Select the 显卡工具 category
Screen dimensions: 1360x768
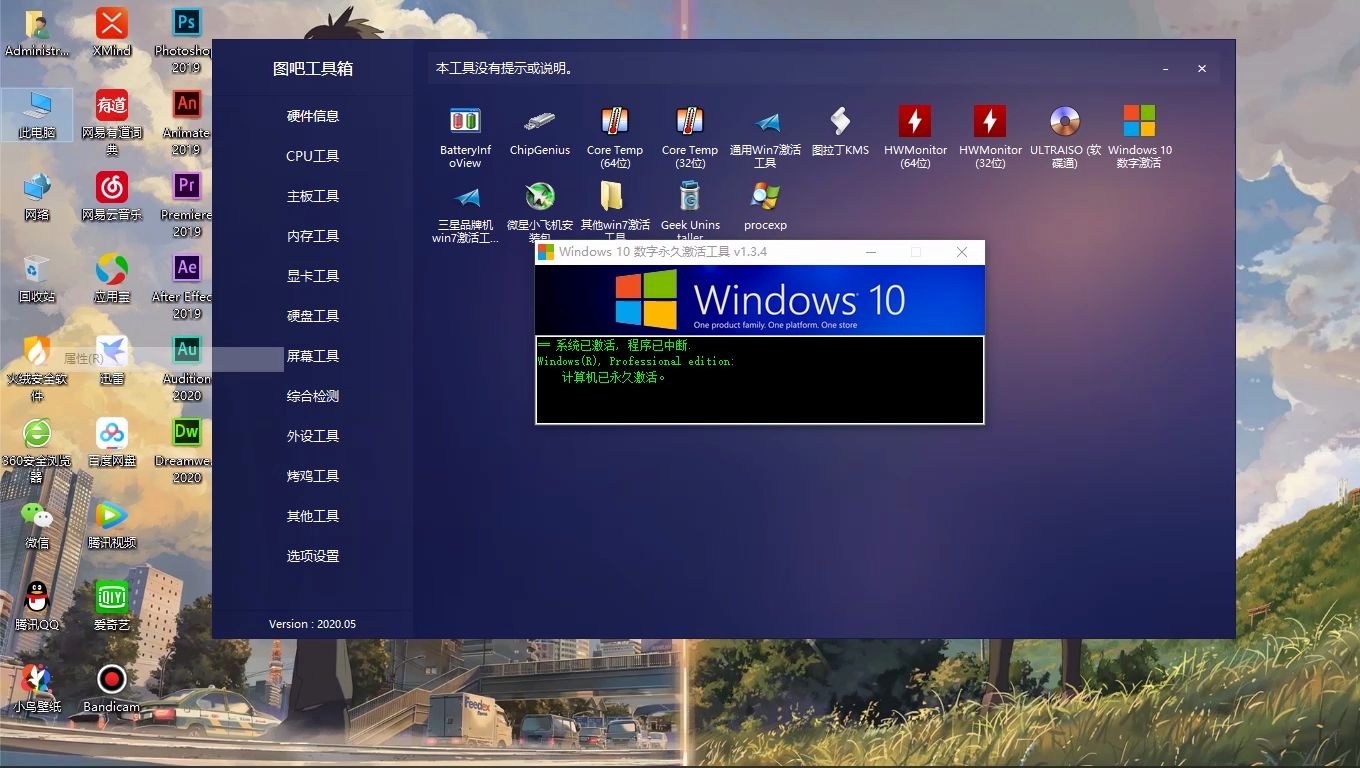[x=313, y=276]
